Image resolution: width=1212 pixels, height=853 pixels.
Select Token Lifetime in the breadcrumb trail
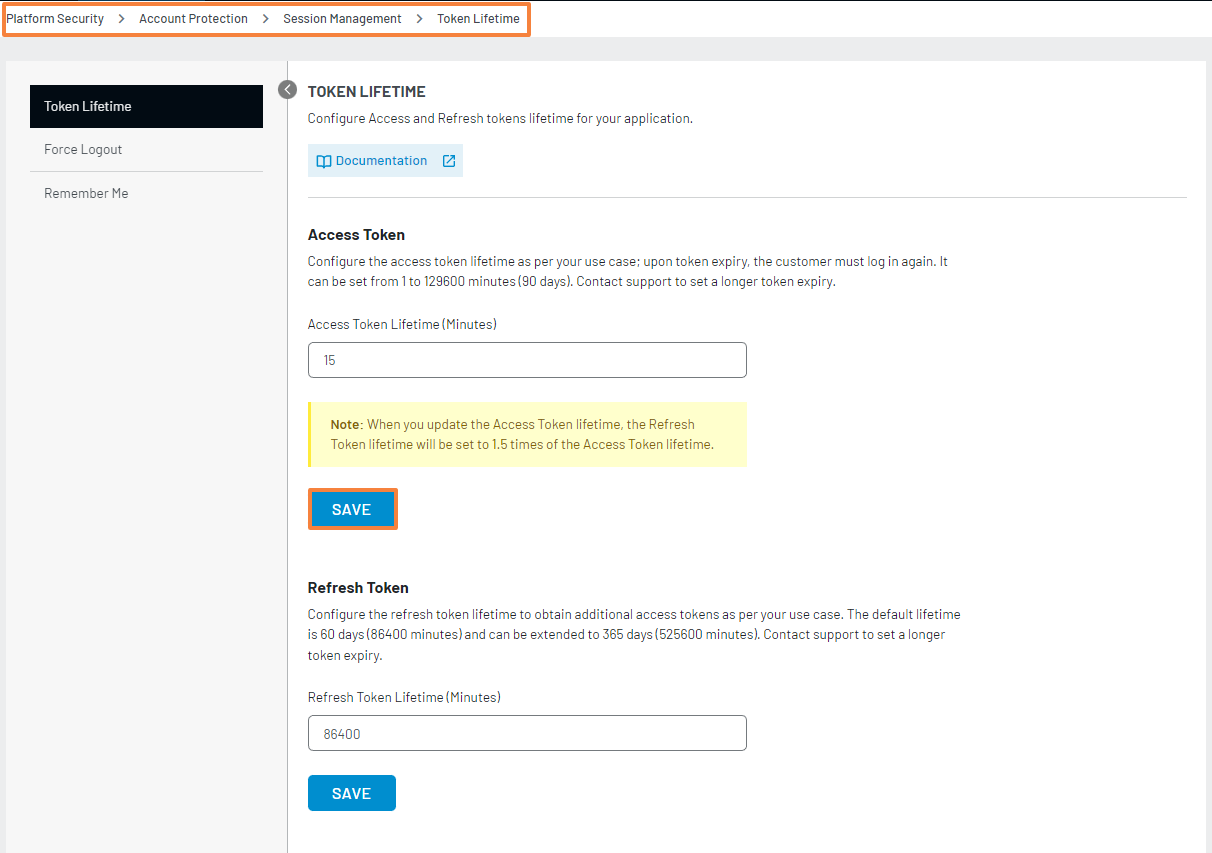point(478,19)
